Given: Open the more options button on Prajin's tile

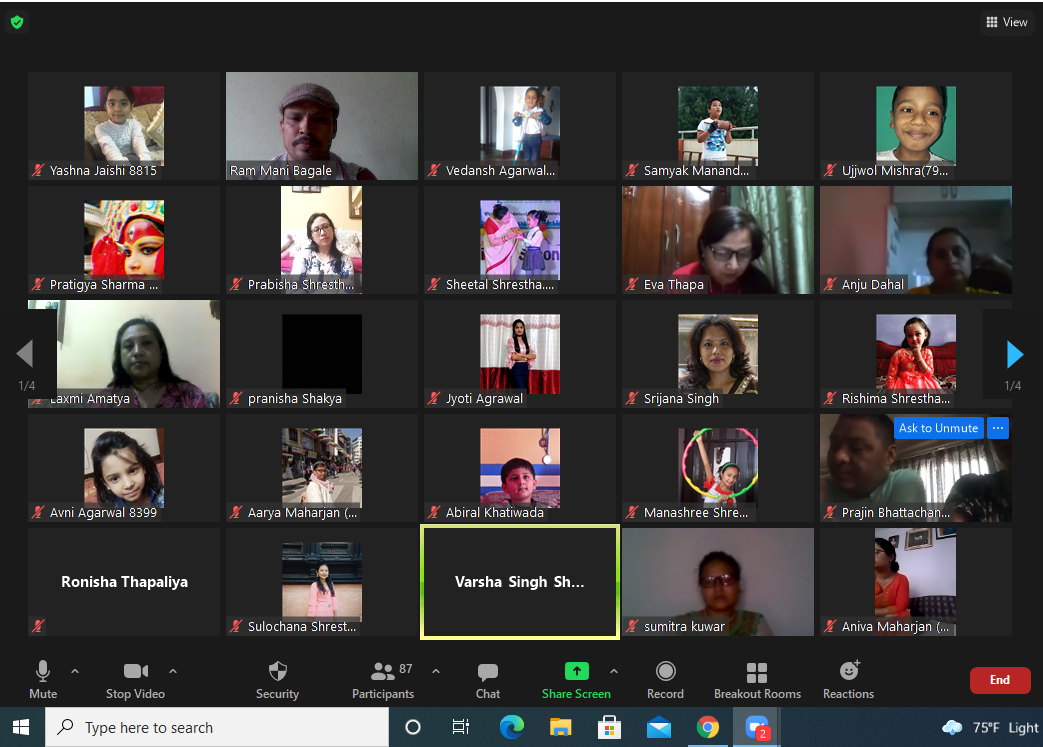Looking at the screenshot, I should [x=998, y=428].
